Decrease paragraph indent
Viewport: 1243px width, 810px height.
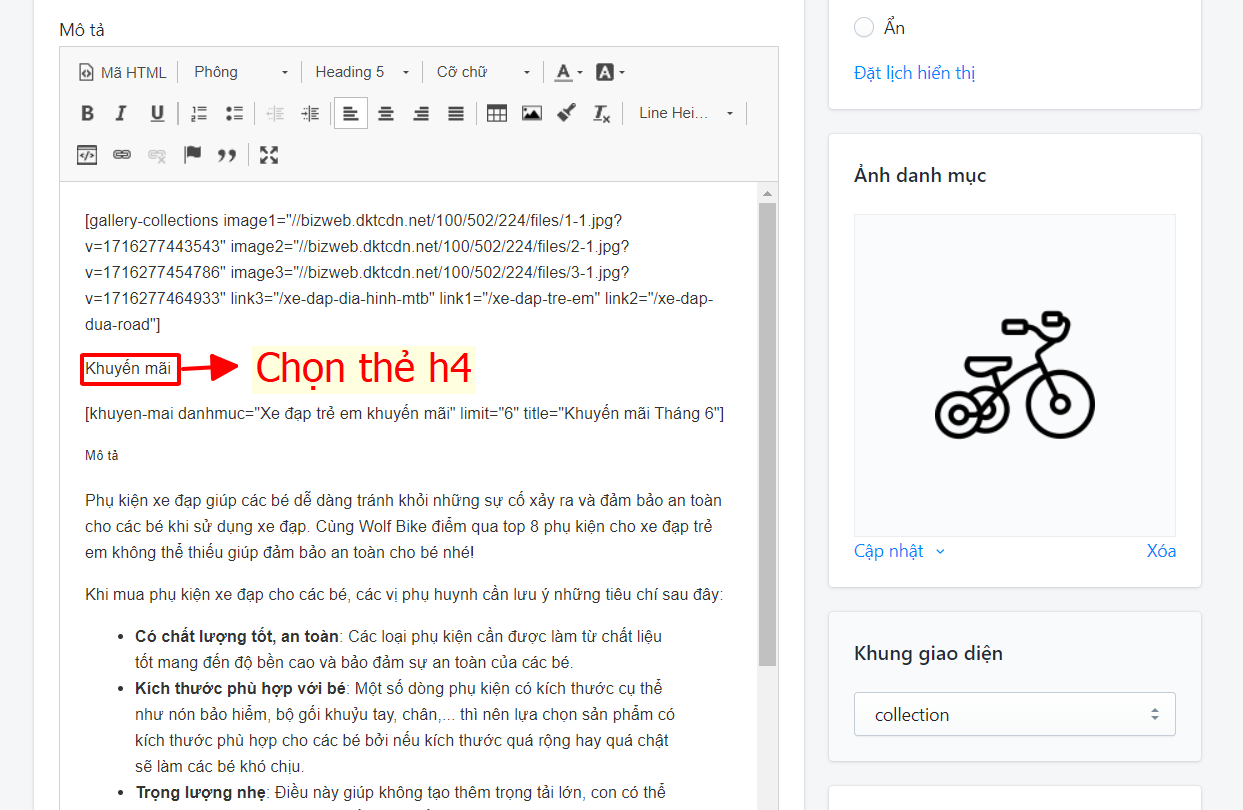tap(275, 114)
